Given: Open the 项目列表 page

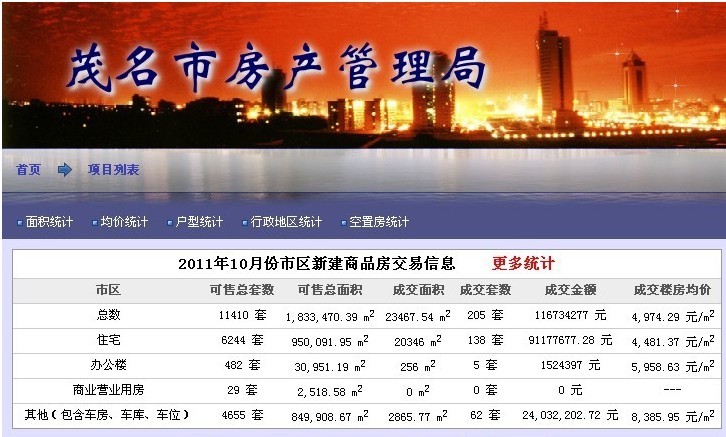Looking at the screenshot, I should coord(113,170).
